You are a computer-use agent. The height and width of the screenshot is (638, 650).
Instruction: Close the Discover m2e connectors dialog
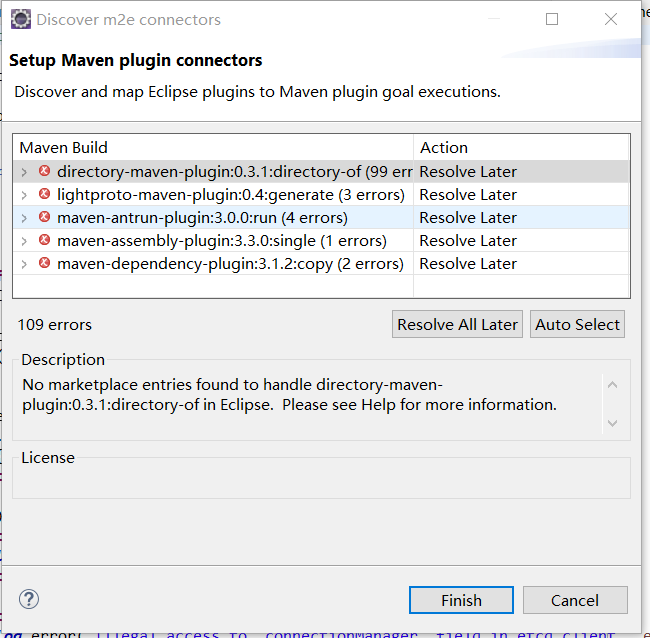click(x=611, y=19)
